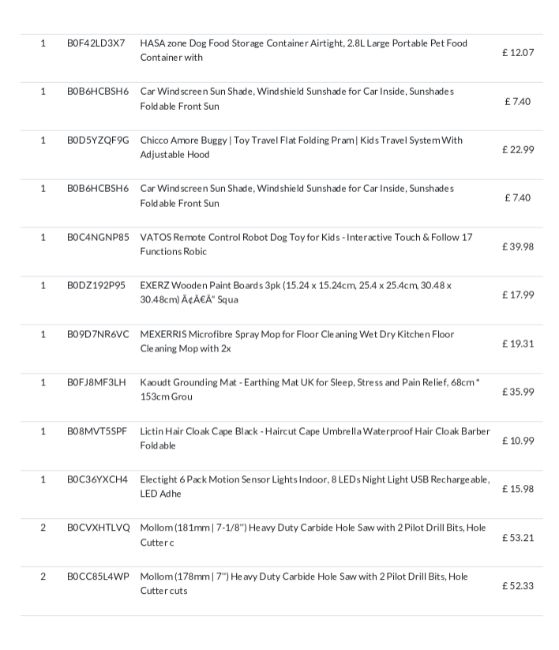Click the EXERZ Wooden Paint Boards description
This screenshot has height=650, width=559.
[296, 292]
